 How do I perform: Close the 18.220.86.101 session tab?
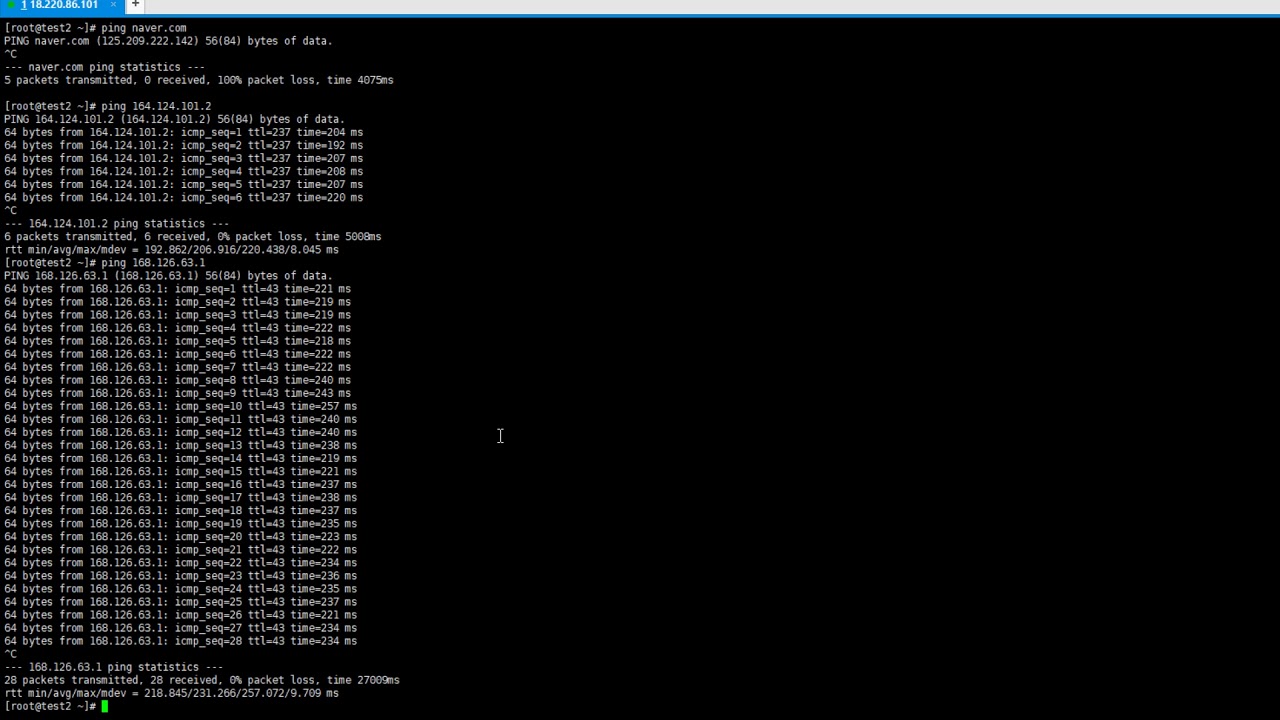tap(113, 5)
